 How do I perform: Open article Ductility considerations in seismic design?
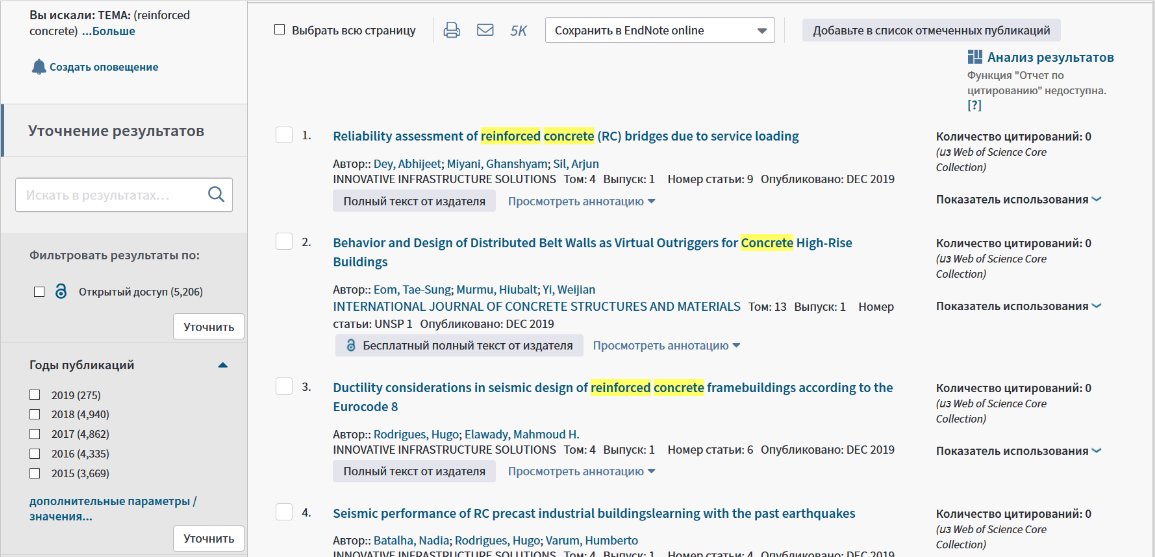613,397
